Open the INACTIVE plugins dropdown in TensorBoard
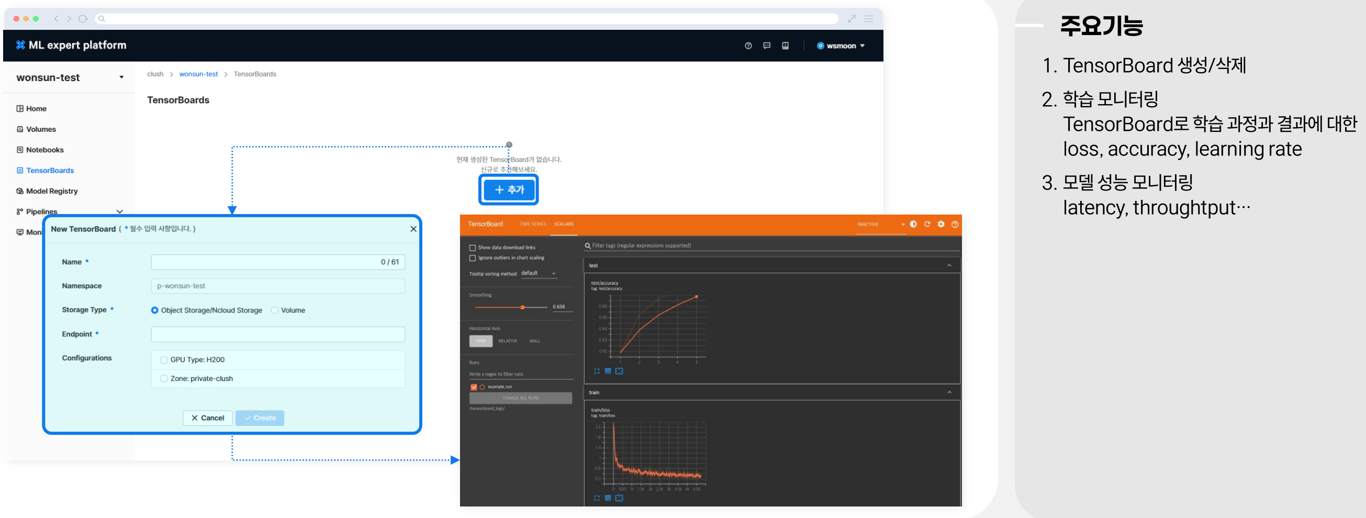The width and height of the screenshot is (1366, 518). click(x=881, y=224)
